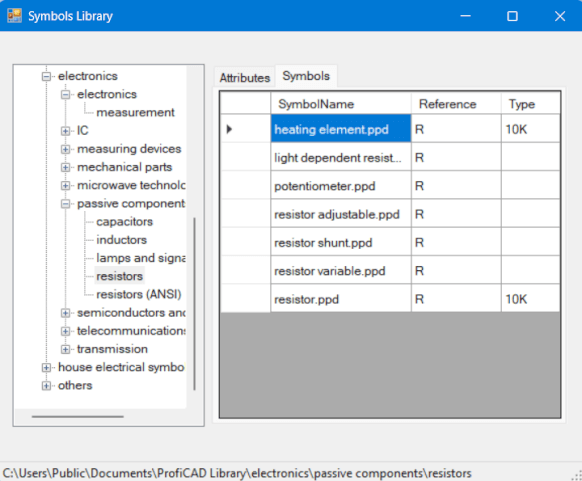582x481 pixels.
Task: Expand the others tree node
Action: (46, 386)
